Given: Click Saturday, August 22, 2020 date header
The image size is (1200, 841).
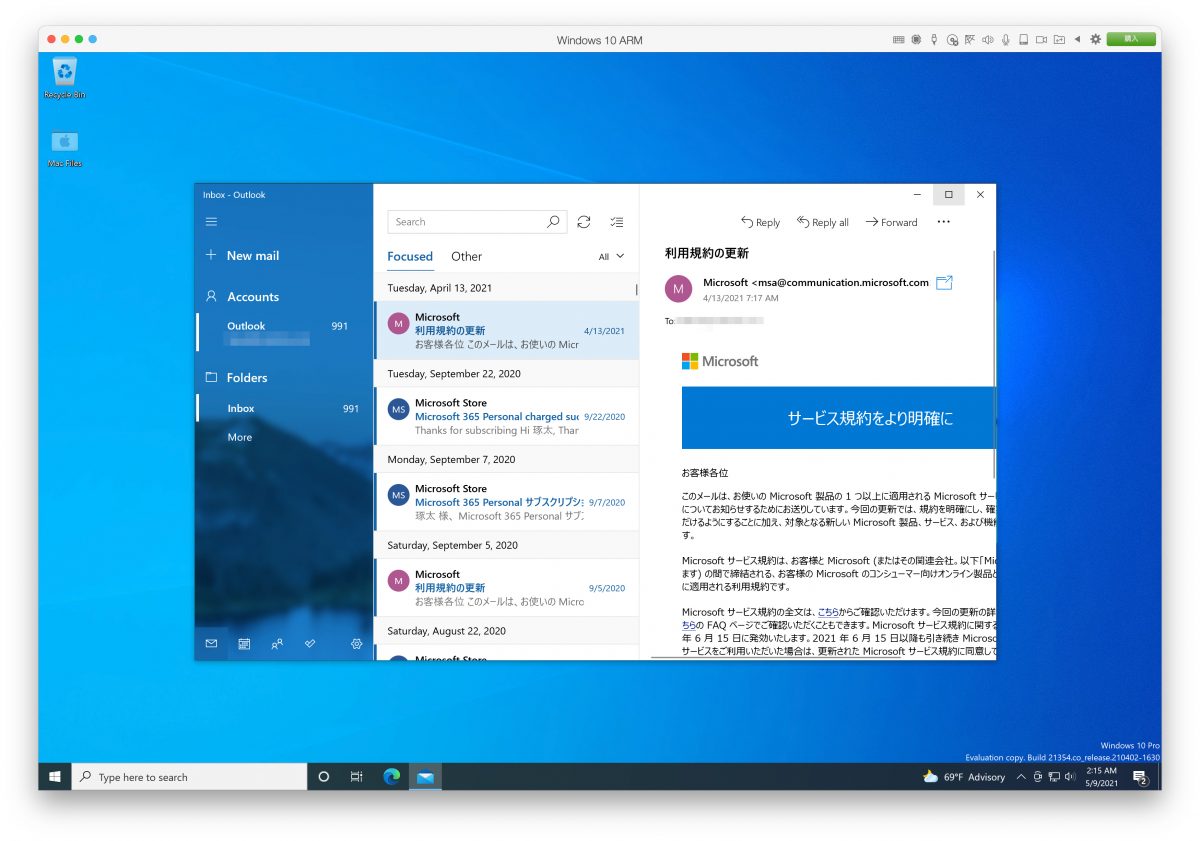Looking at the screenshot, I should pos(446,631).
